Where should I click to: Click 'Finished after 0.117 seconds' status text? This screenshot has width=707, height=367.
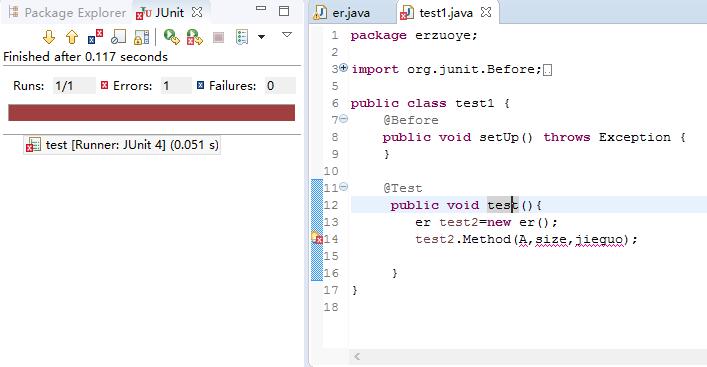tap(86, 57)
